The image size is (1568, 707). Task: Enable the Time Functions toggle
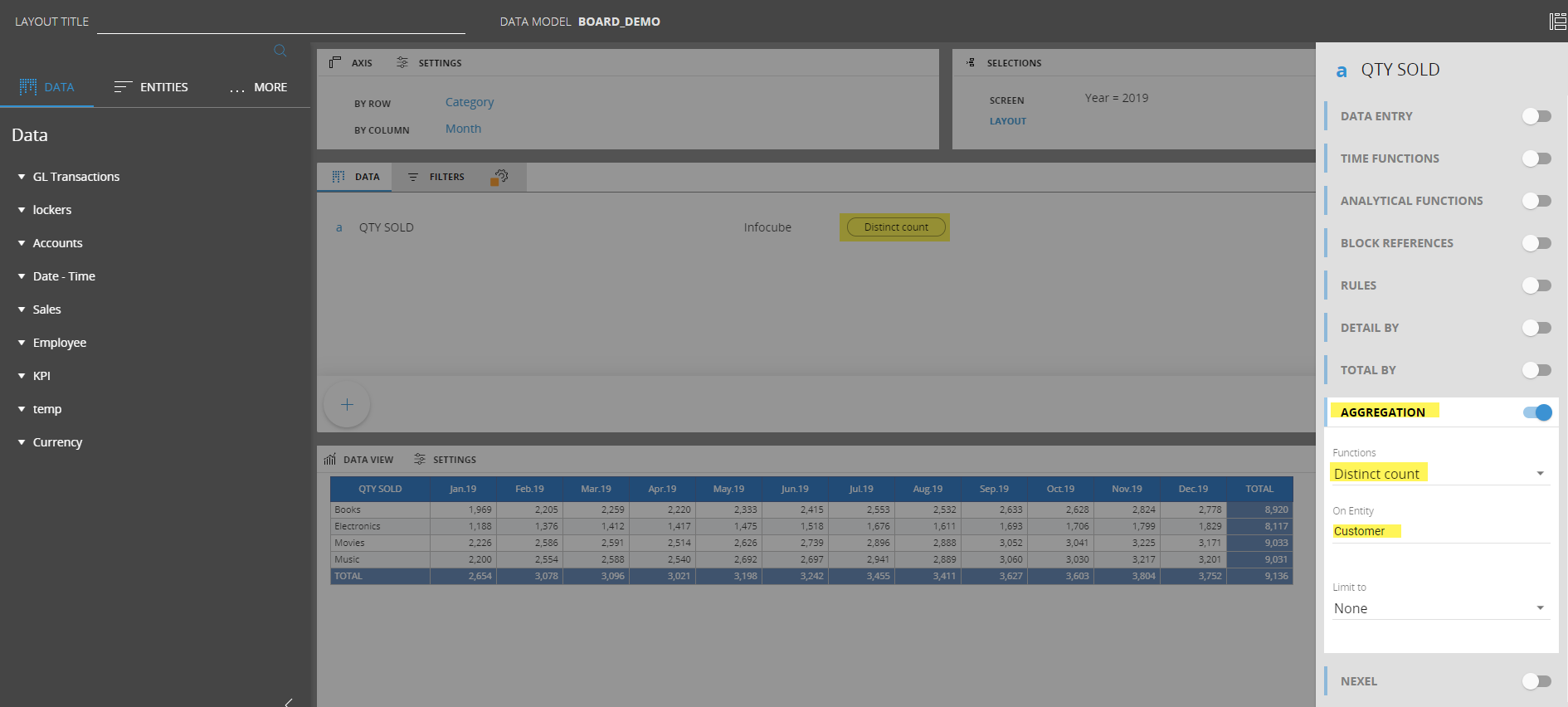pyautogui.click(x=1536, y=158)
